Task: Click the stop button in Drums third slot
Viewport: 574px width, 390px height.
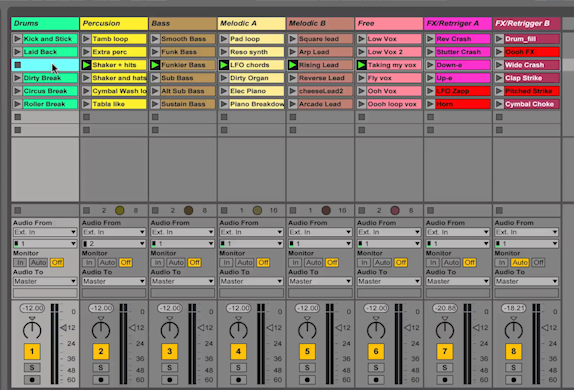Action: (x=17, y=65)
